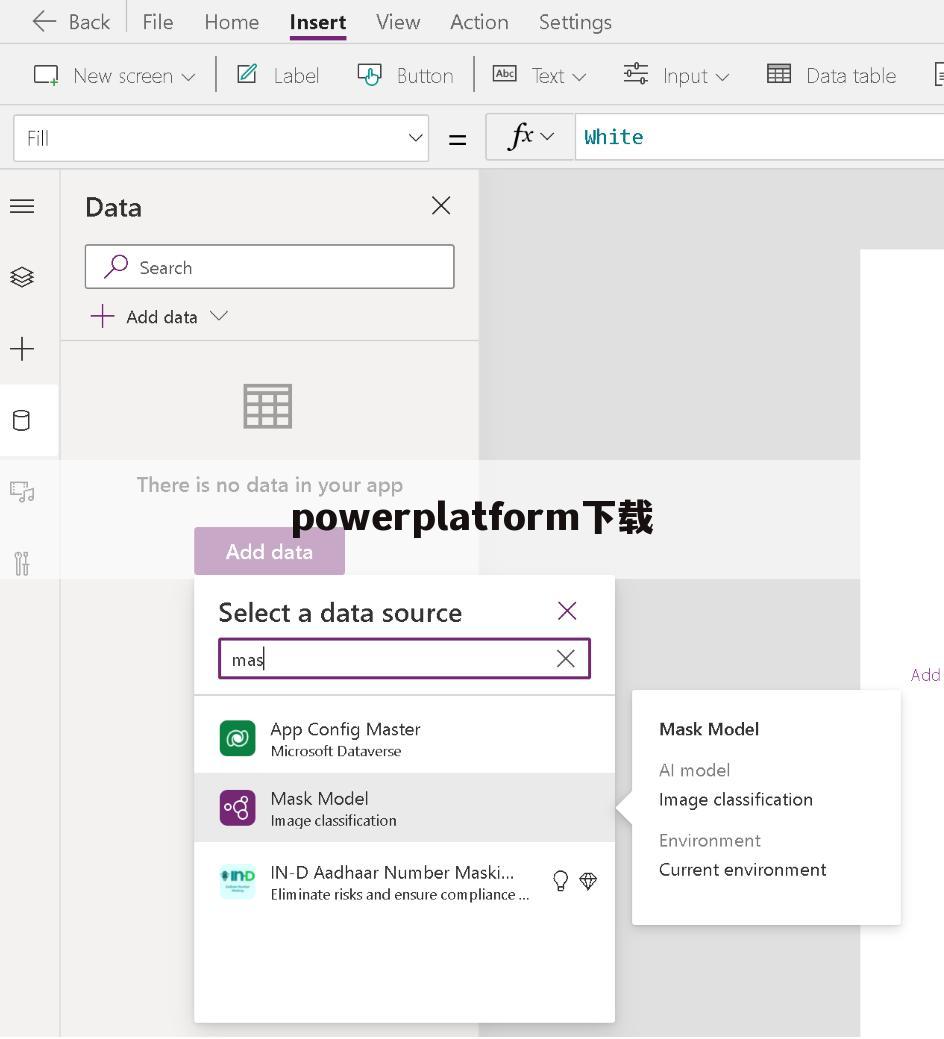
Task: Close the Select a data source dialog
Action: (567, 610)
